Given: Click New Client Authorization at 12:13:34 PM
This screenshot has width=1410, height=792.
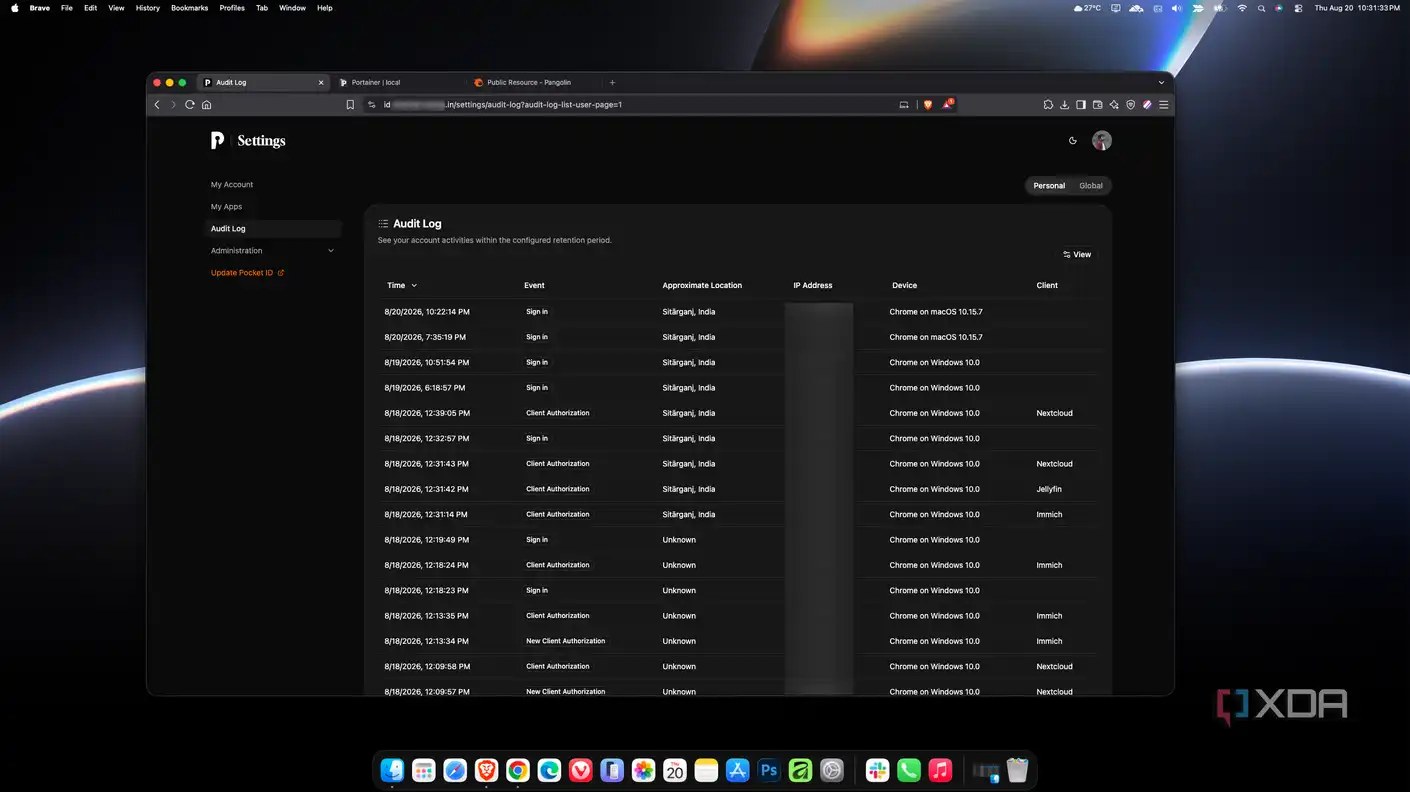Looking at the screenshot, I should click(566, 641).
